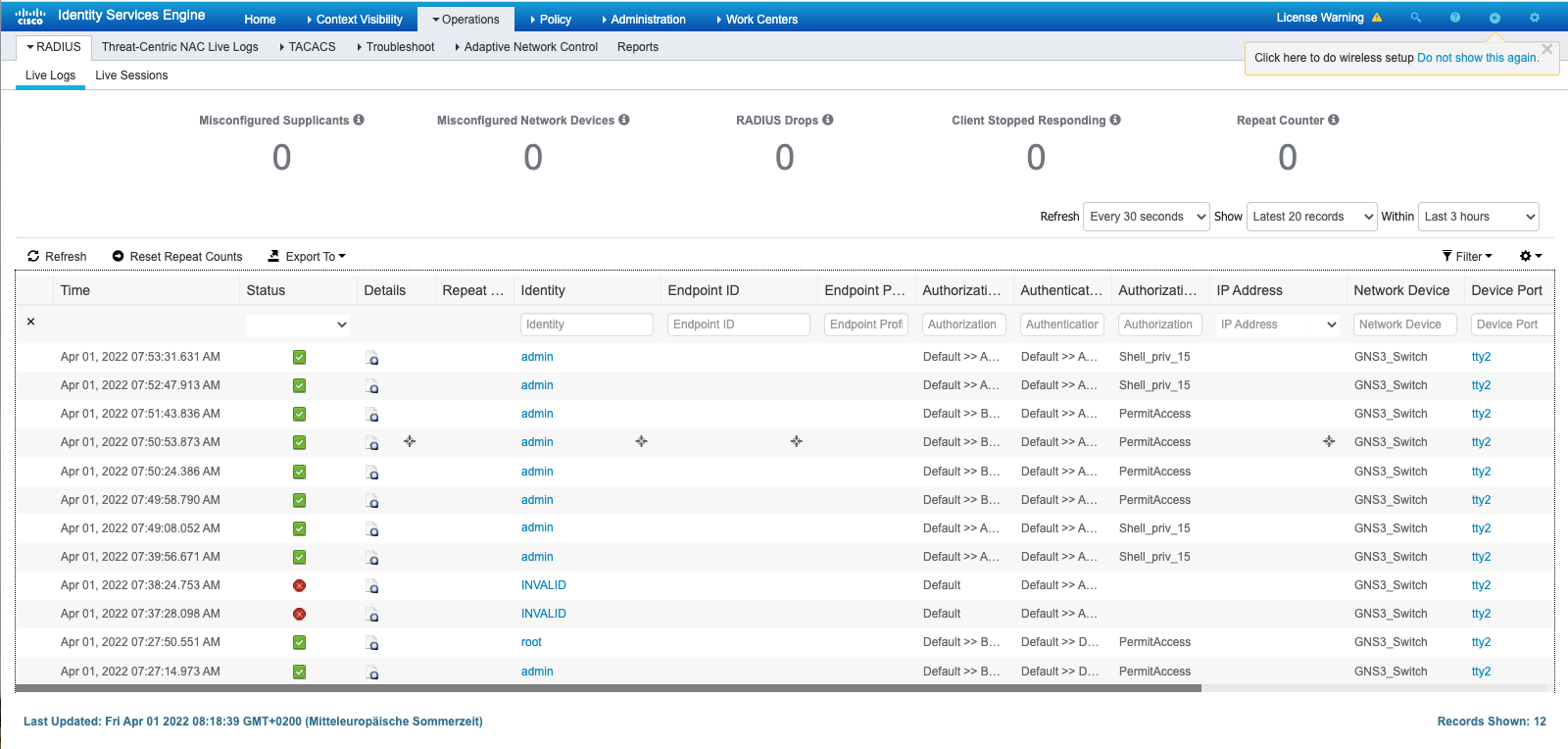Click the Refresh icon button in the table toolbar
This screenshot has width=1568, height=749.
(57, 256)
